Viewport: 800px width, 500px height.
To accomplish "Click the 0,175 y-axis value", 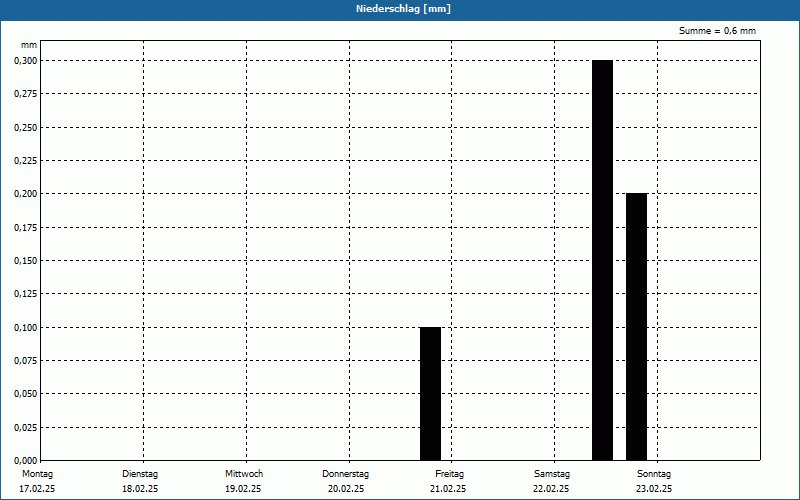I will pos(26,228).
